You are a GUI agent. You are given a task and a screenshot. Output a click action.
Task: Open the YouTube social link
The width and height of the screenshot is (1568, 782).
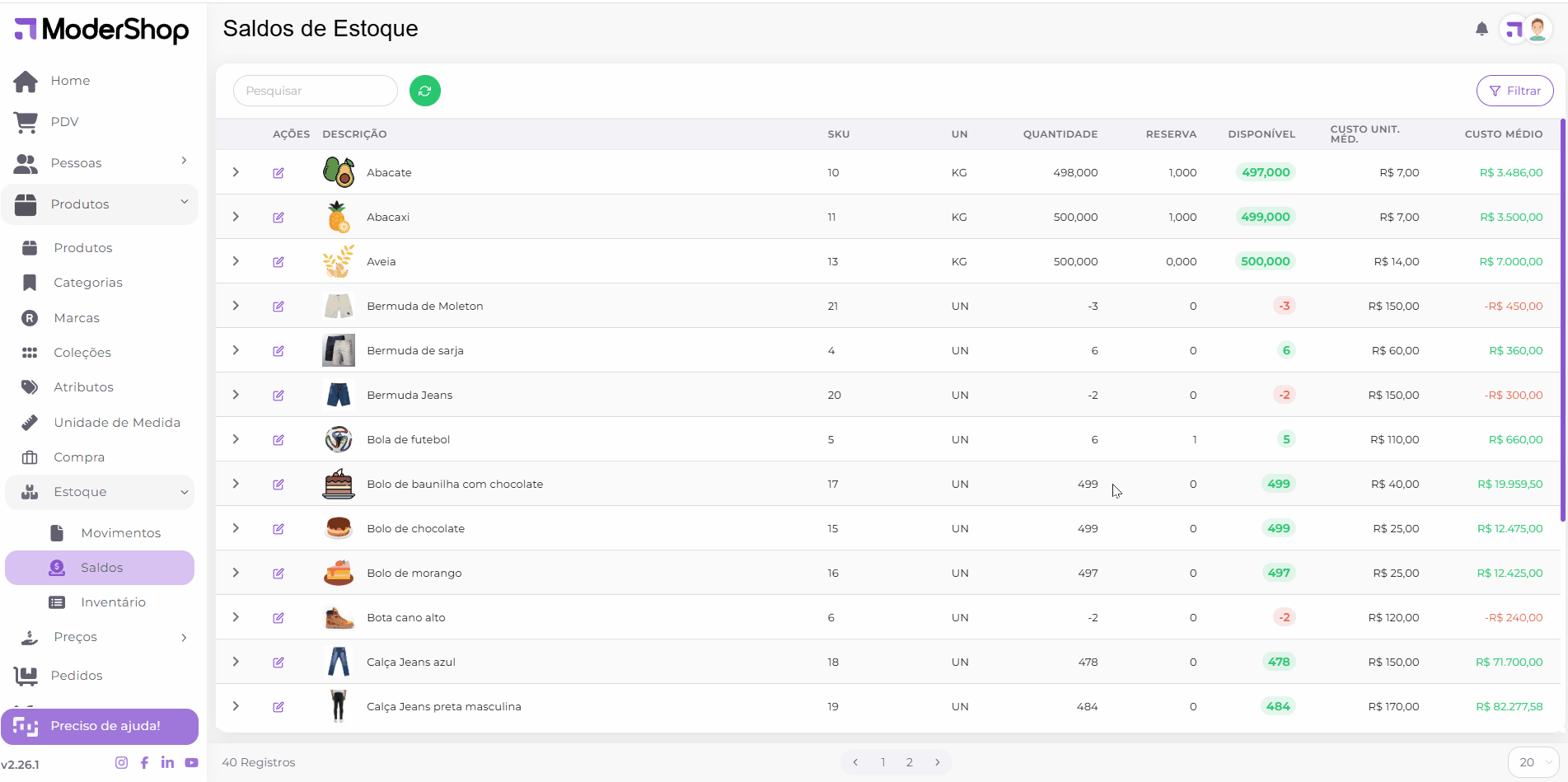[x=191, y=763]
